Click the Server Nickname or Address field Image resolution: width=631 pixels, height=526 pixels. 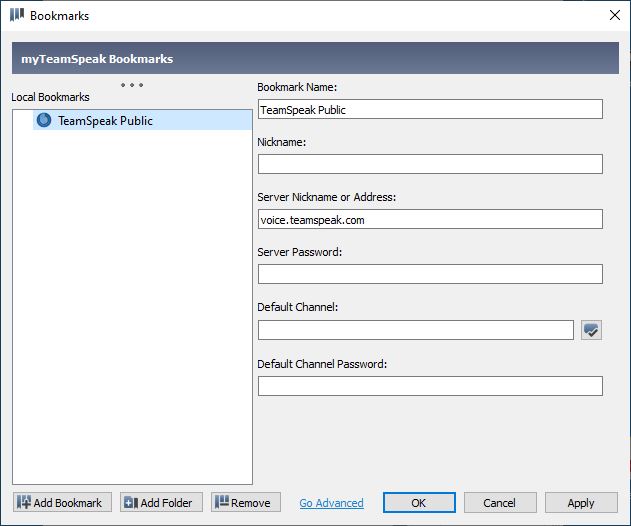click(430, 219)
